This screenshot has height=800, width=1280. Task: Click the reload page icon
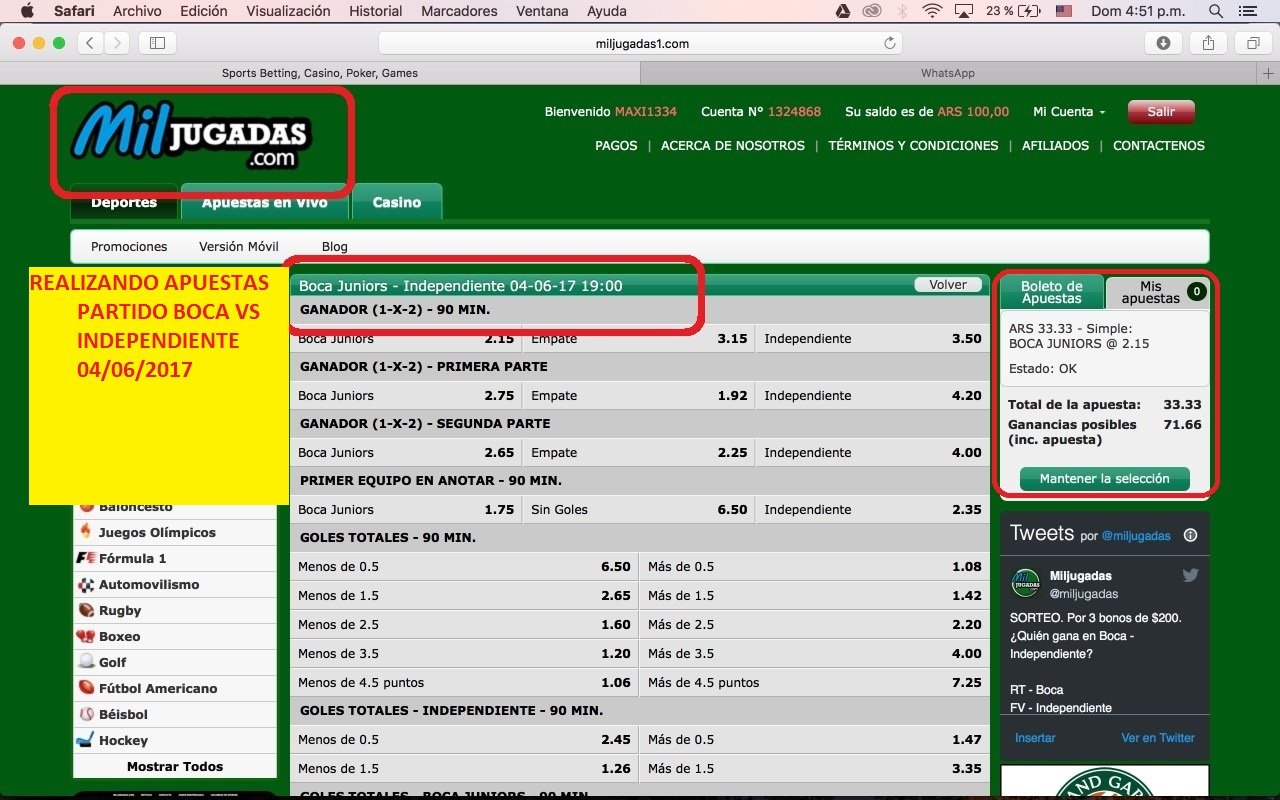pos(889,43)
